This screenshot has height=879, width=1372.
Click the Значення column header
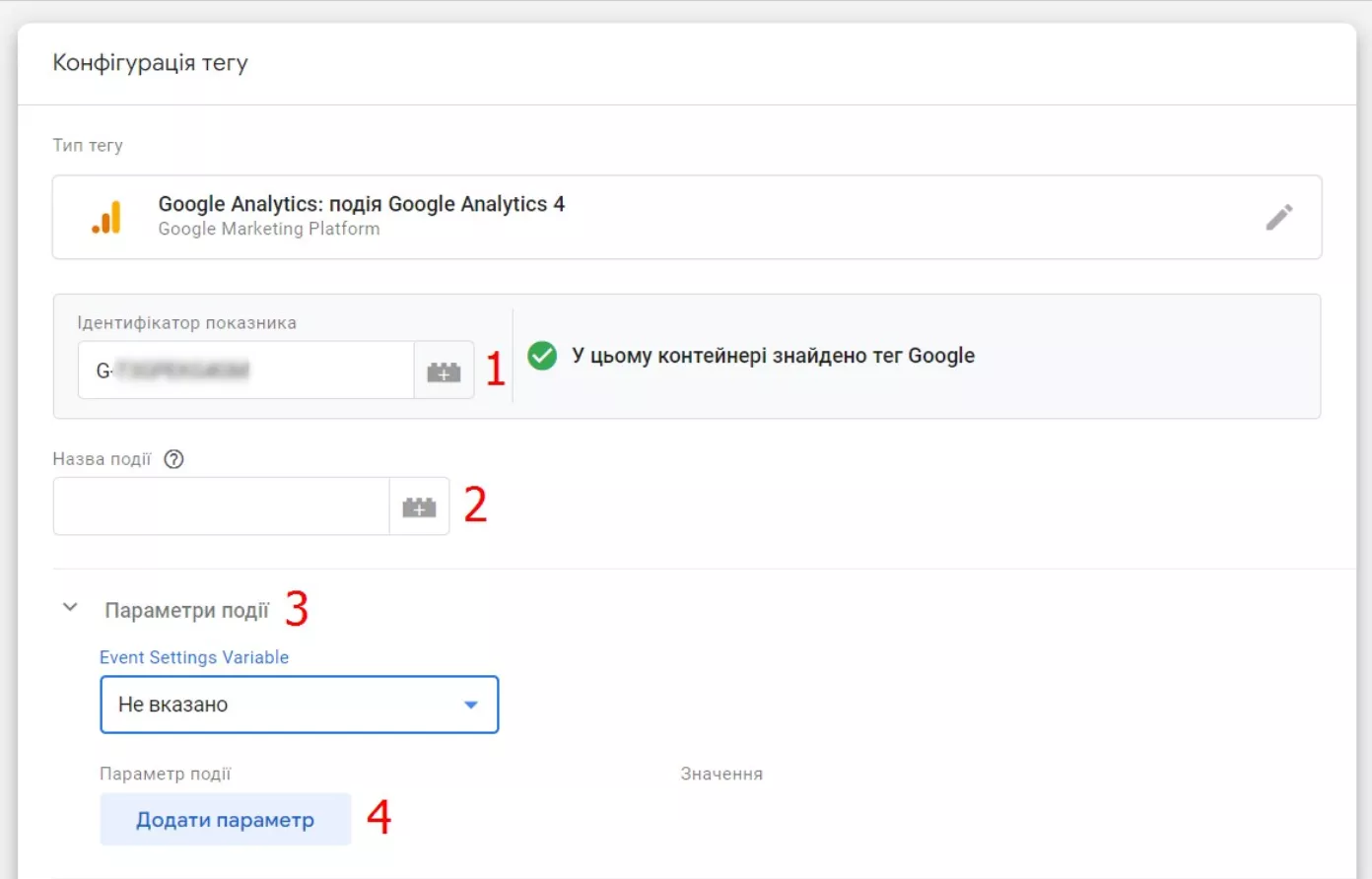coord(721,775)
